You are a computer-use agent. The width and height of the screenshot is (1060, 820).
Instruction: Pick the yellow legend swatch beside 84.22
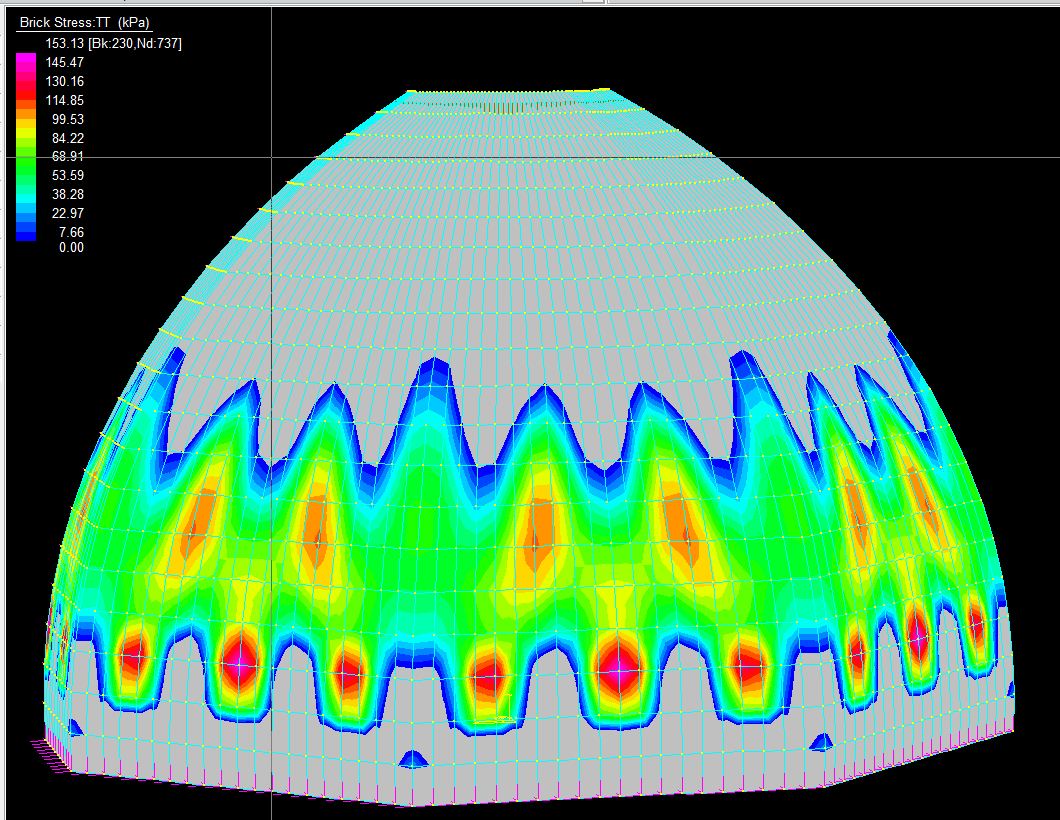tap(26, 139)
